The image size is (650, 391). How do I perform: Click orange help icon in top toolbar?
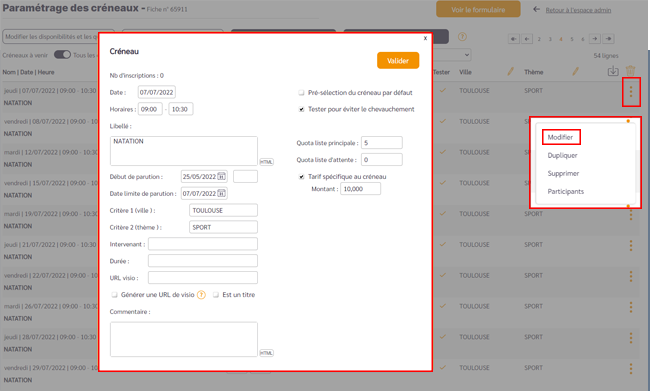[x=462, y=37]
